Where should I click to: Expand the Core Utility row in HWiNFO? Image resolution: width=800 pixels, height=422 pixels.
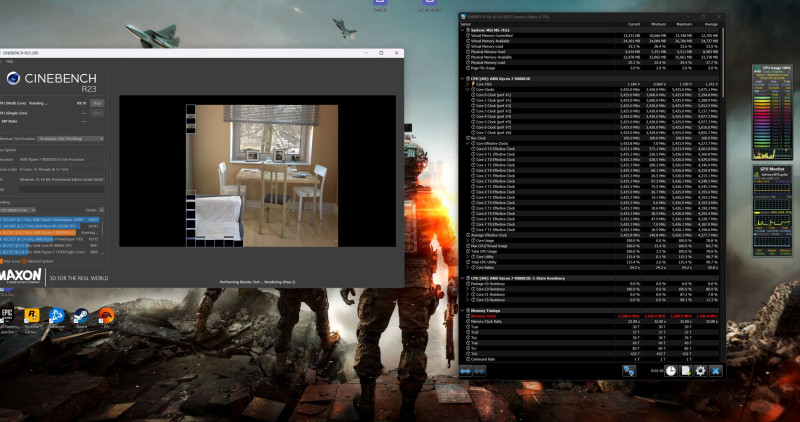(468, 257)
